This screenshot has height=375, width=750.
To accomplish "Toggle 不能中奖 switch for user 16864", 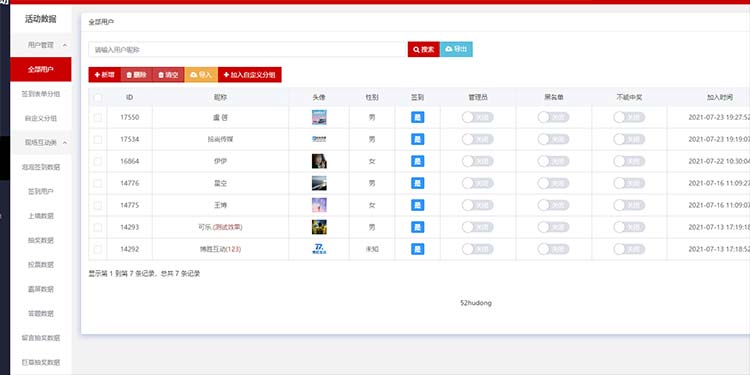I will click(x=629, y=161).
